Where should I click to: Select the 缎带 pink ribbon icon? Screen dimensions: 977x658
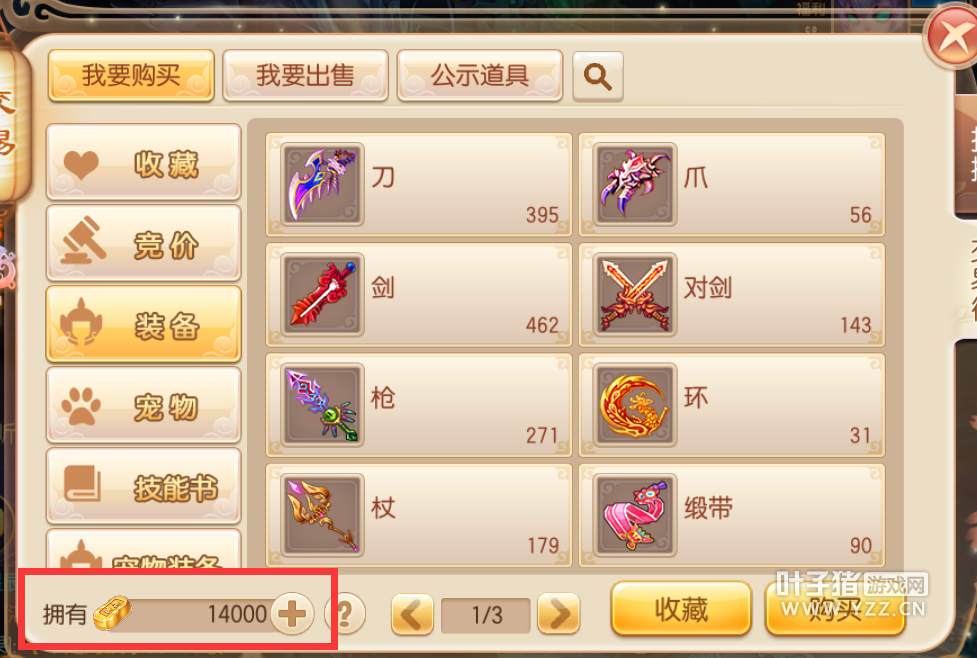click(x=634, y=515)
